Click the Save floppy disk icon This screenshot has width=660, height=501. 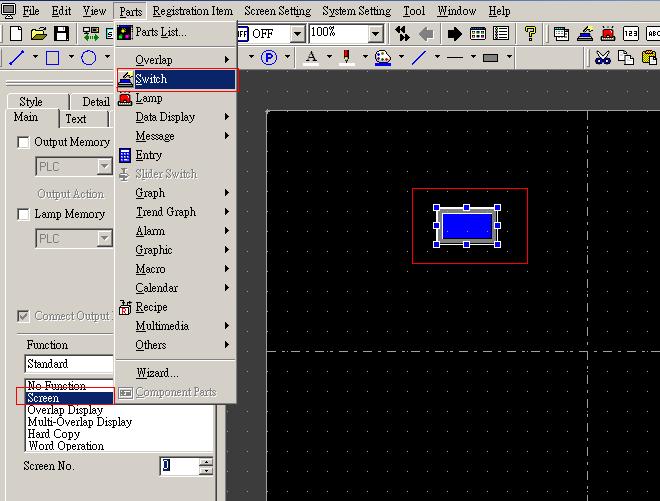(62, 34)
